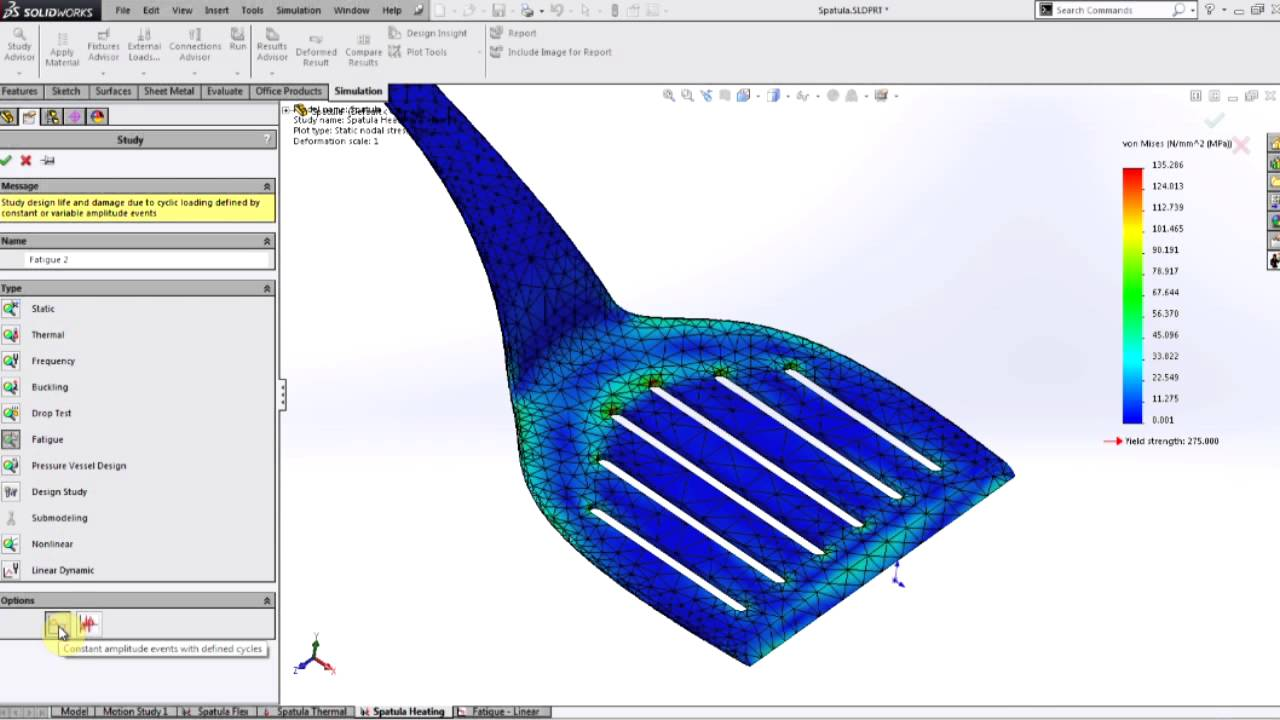Toggle constant amplitude events option
This screenshot has height=720, width=1280.
coord(58,625)
